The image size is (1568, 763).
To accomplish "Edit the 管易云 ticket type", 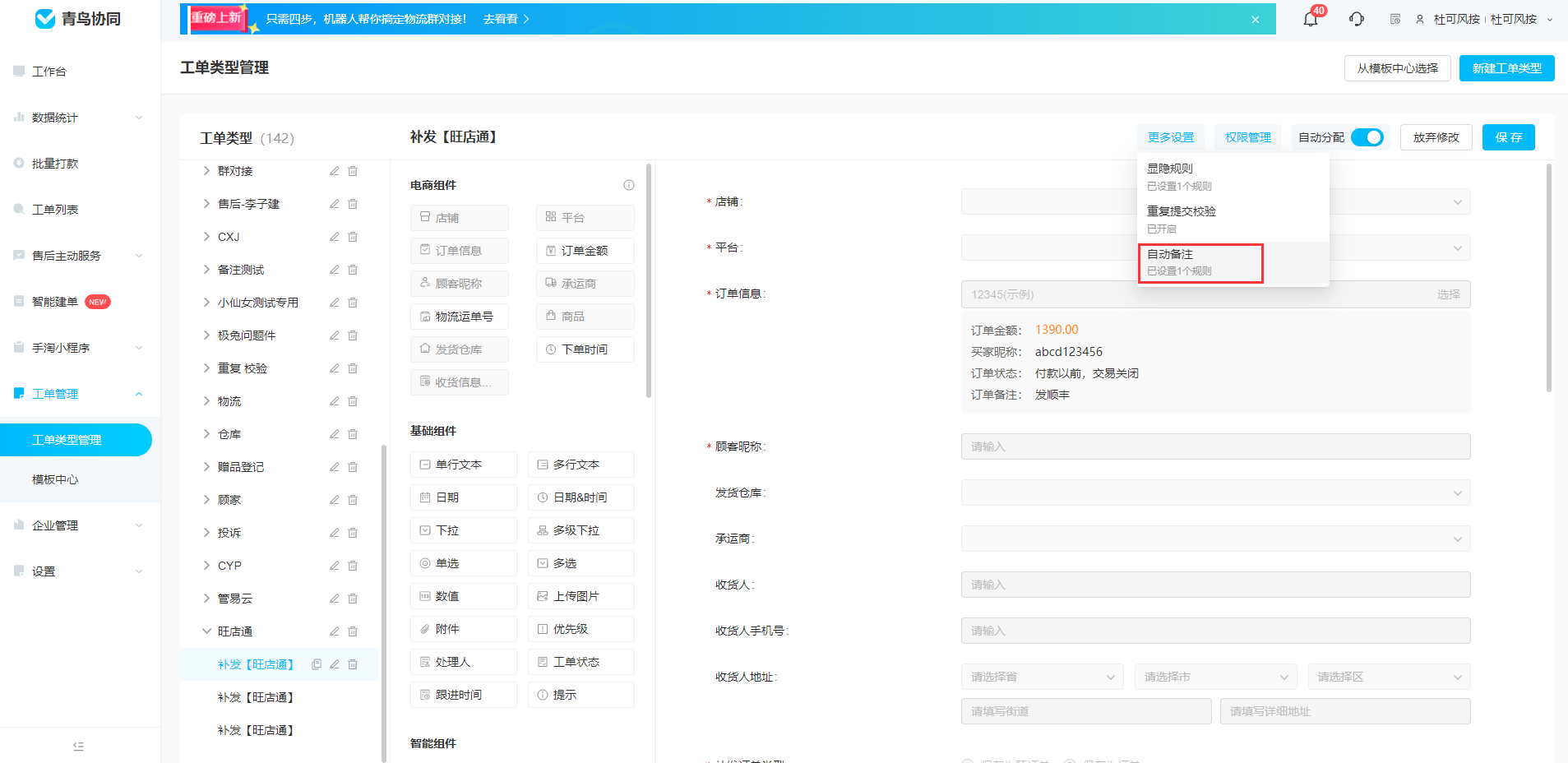I will [335, 599].
